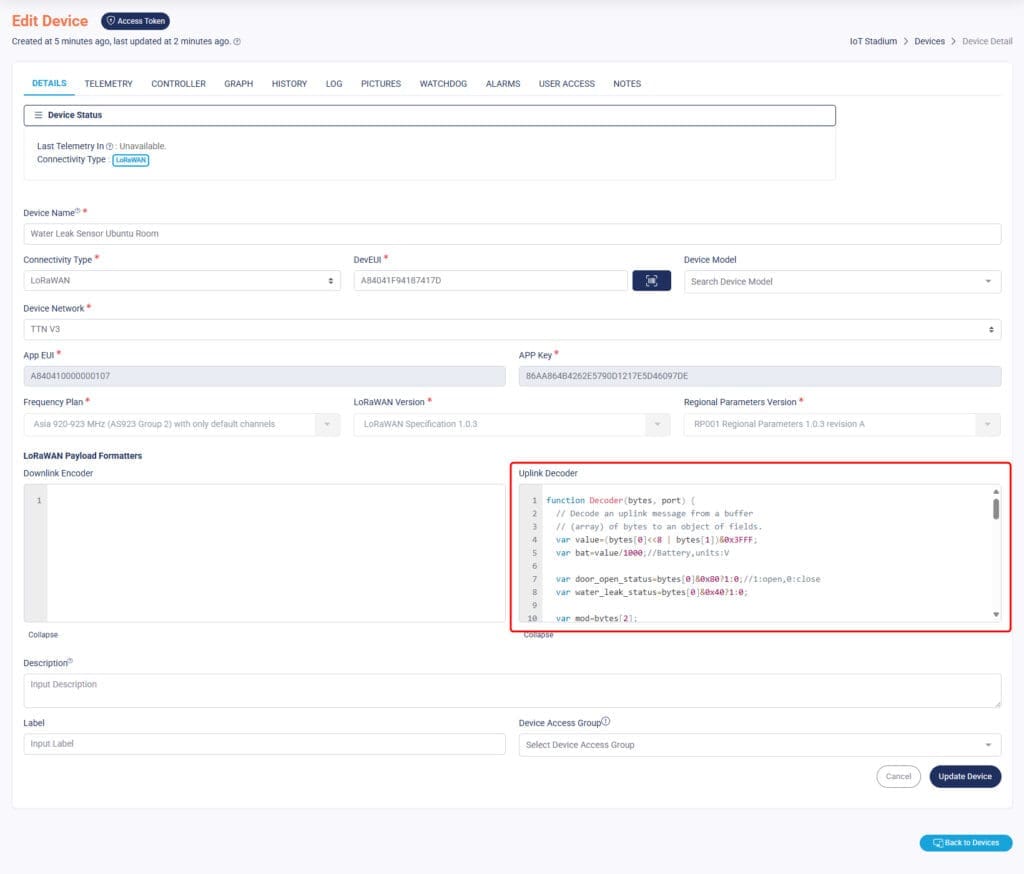1024x874 pixels.
Task: Click the Access Token button
Action: tap(136, 21)
